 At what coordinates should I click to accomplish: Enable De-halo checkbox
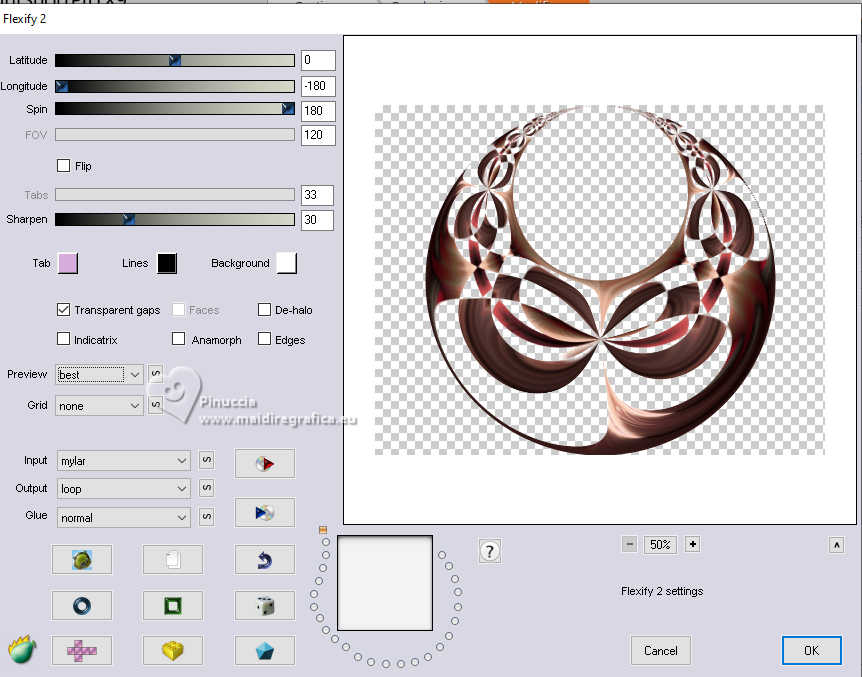click(x=264, y=310)
